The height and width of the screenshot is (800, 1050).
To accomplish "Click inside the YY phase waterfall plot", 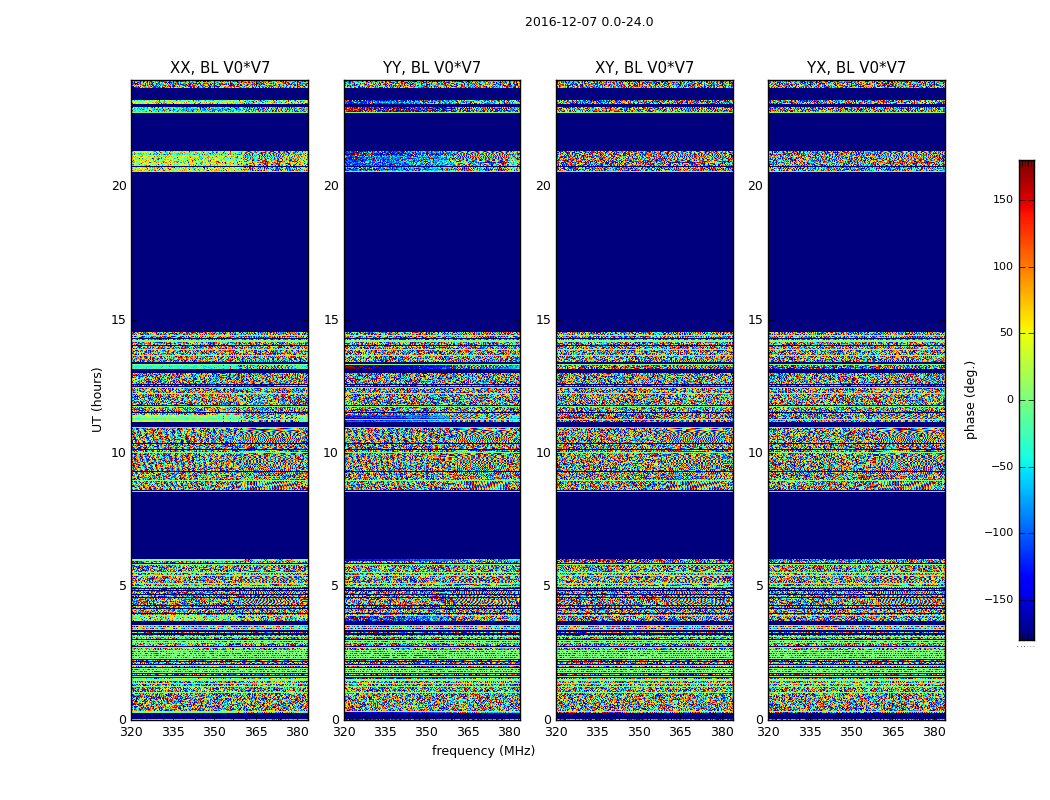I will click(x=432, y=400).
